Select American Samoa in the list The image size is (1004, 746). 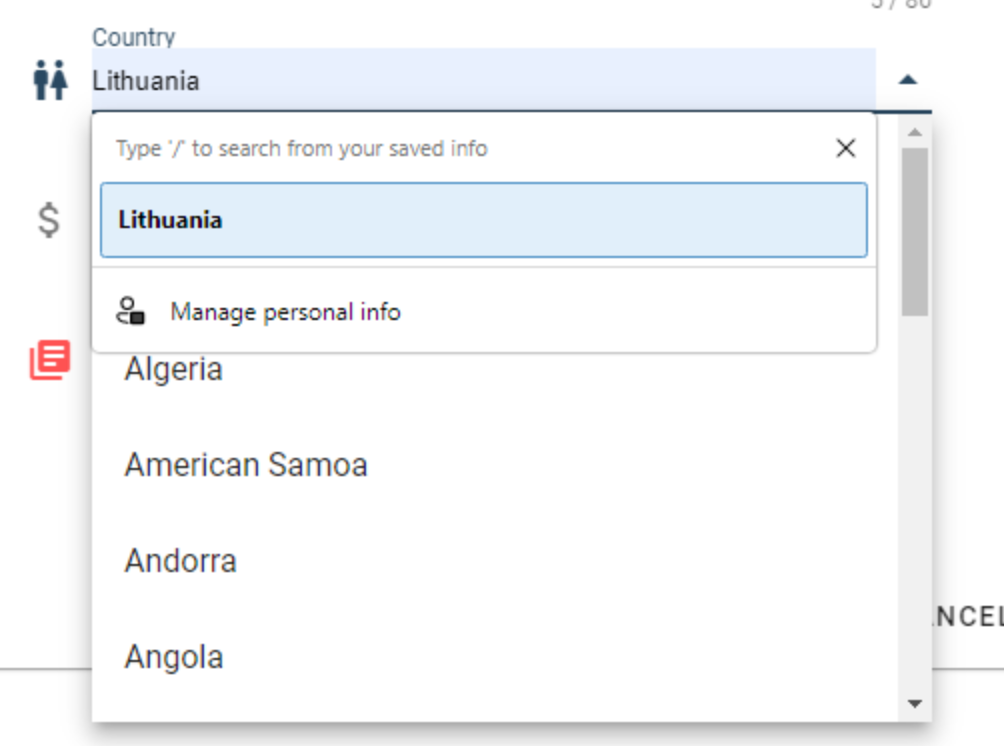tap(245, 464)
